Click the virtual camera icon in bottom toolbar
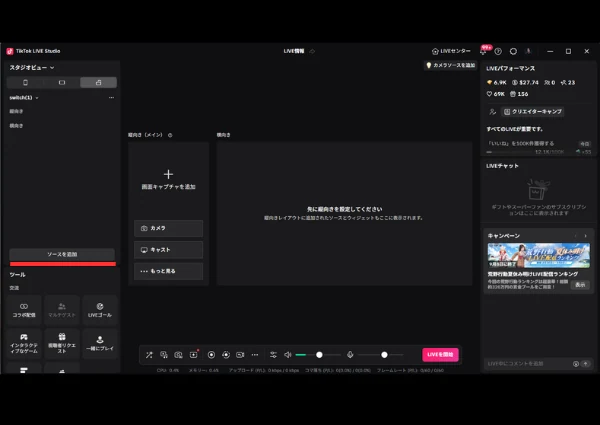 point(240,355)
